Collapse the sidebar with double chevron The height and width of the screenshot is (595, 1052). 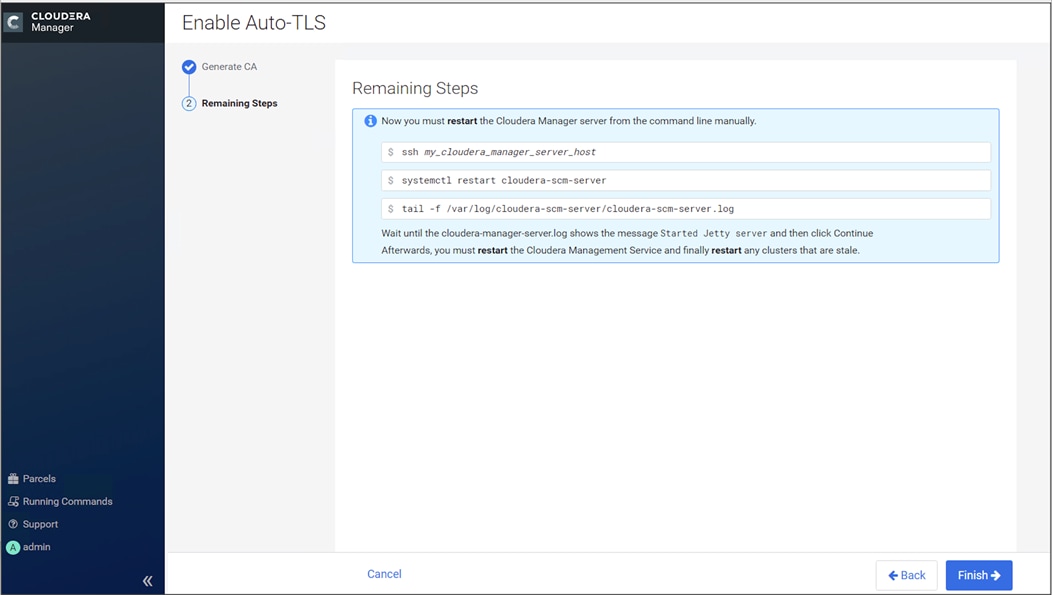148,581
